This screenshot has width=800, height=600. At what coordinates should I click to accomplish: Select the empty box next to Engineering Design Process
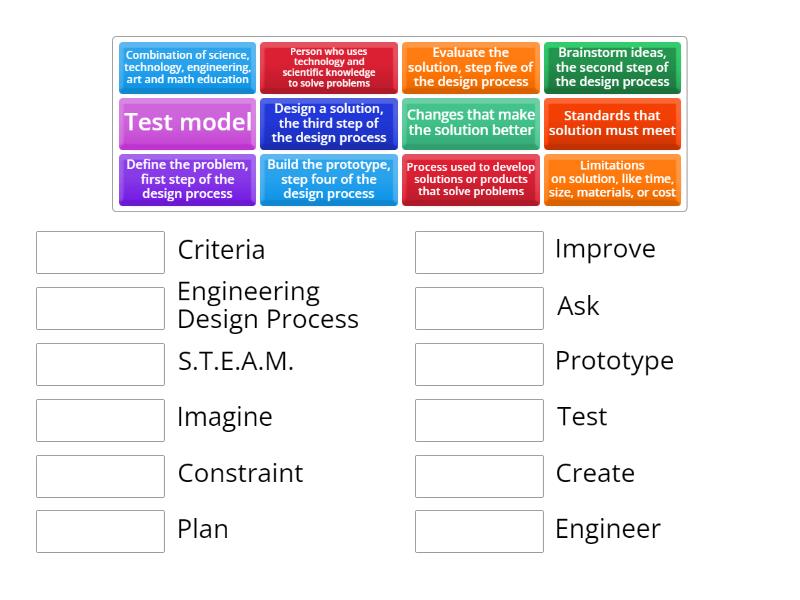(x=100, y=308)
